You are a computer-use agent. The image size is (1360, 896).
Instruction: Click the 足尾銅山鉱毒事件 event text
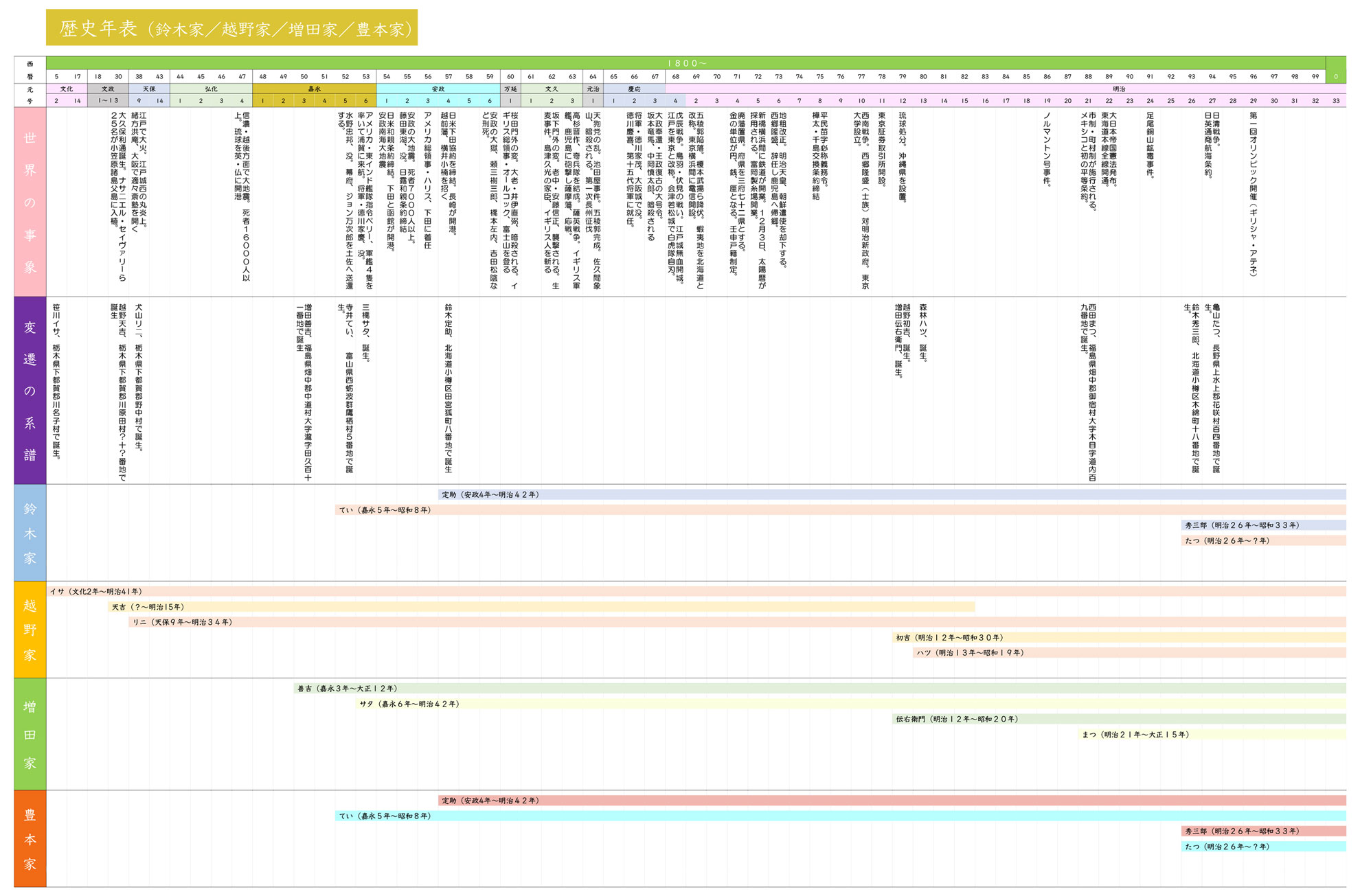pyautogui.click(x=1150, y=145)
